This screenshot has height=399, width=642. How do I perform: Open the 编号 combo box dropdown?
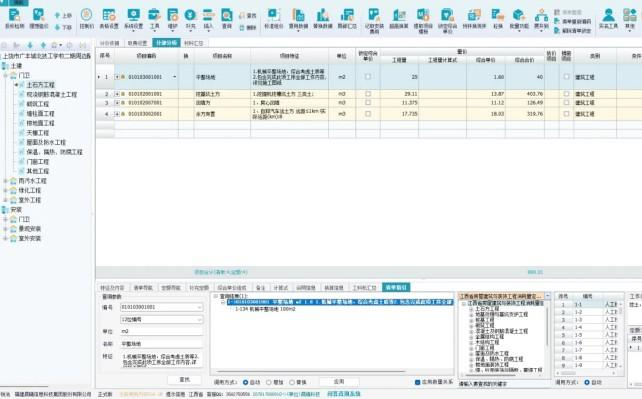coord(199,307)
